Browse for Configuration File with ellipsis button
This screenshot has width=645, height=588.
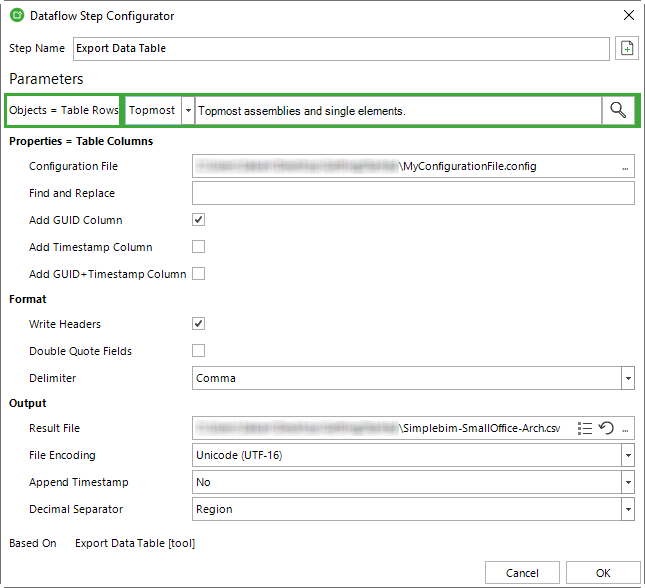coord(625,168)
